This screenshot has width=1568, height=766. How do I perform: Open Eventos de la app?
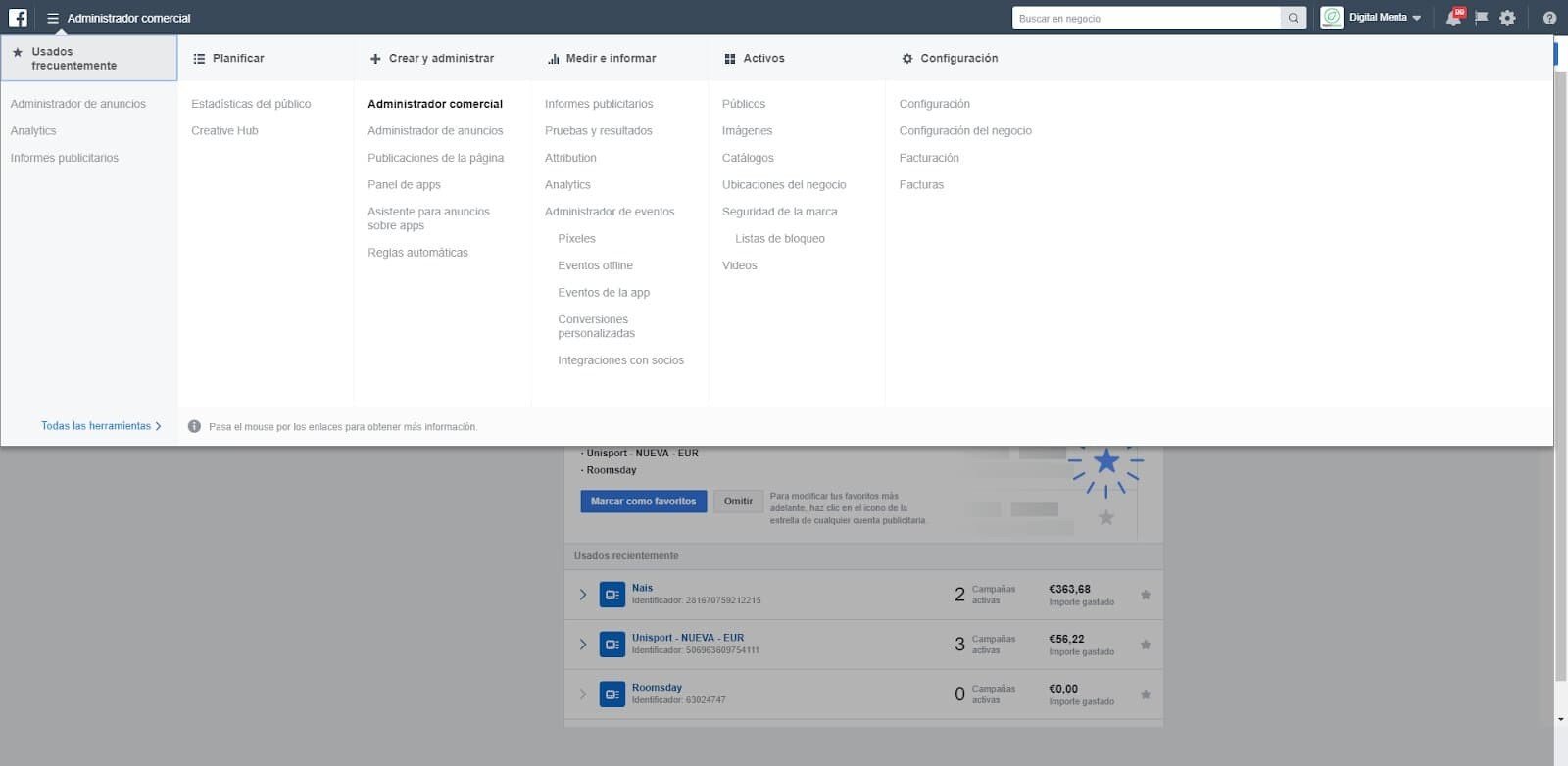(x=604, y=292)
